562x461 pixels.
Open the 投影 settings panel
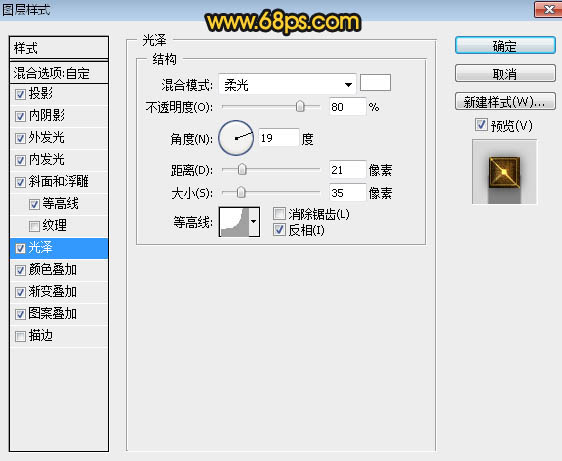(x=40, y=94)
